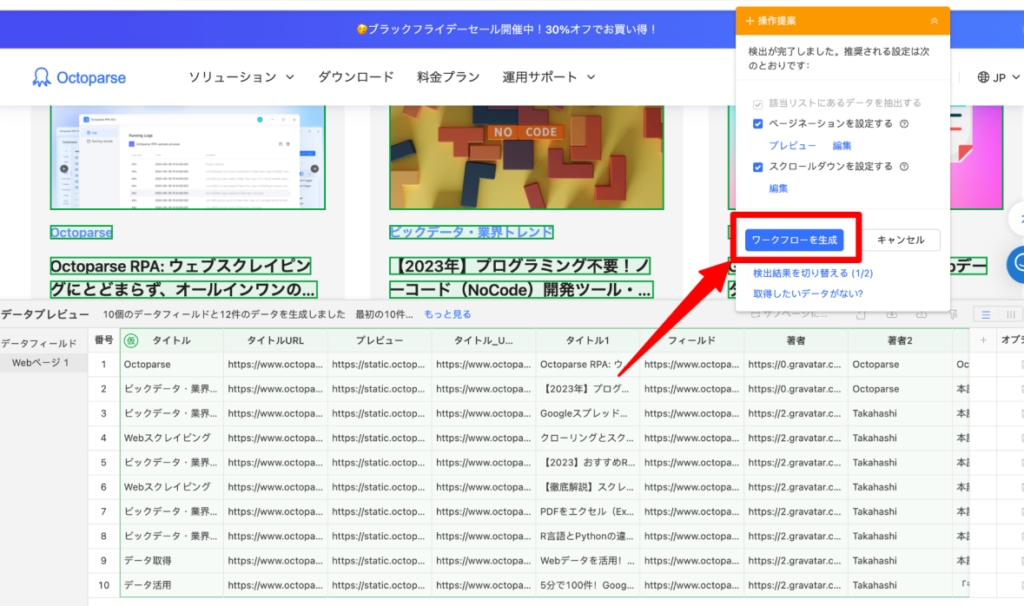Viewport: 1024px width, 606px height.
Task: Click the move icon beside 操作提案 title
Action: coord(750,21)
